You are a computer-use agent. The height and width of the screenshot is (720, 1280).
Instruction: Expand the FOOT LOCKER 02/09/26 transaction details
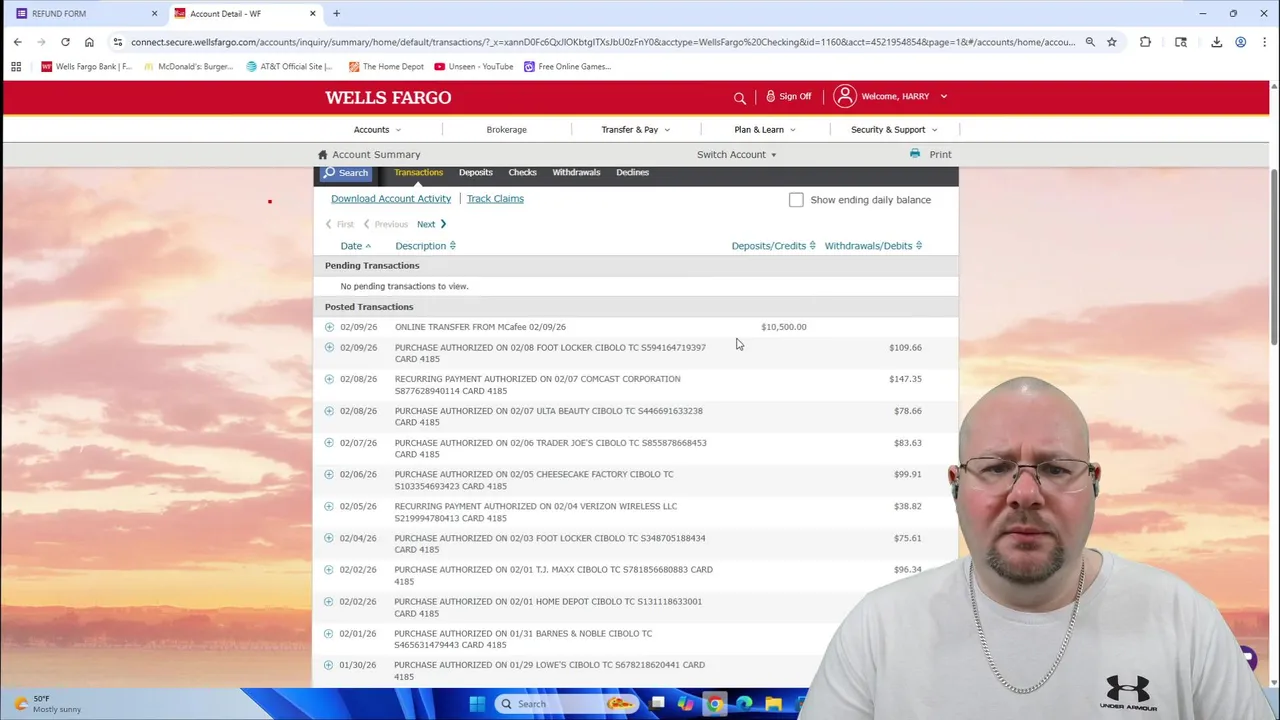(329, 347)
